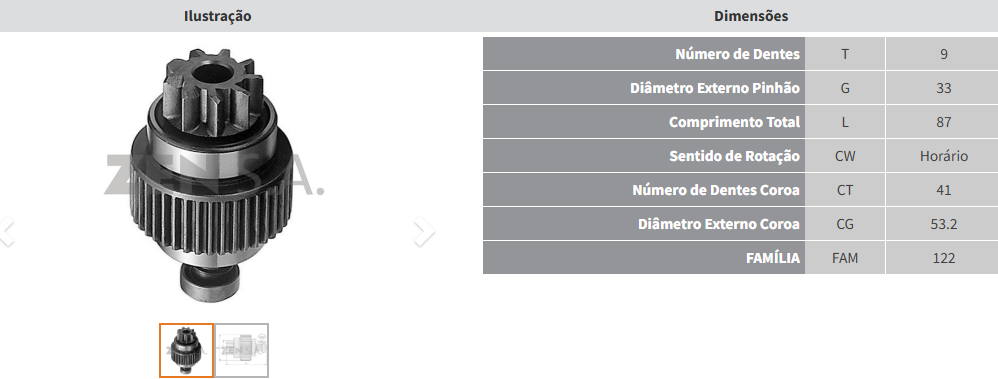
Task: Go to previous illustration with left chevron
Action: click(x=6, y=231)
